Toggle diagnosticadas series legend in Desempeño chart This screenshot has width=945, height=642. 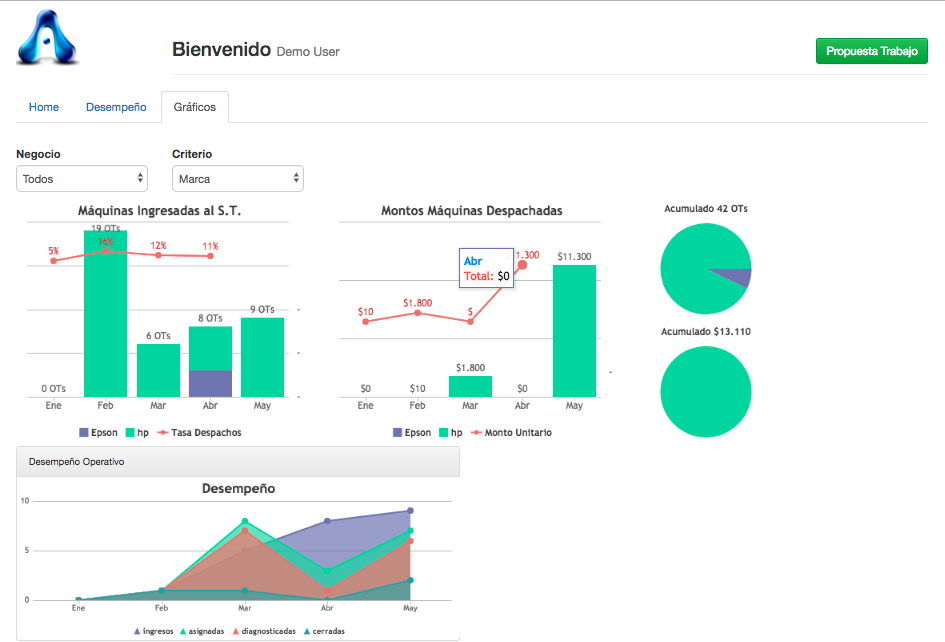264,631
